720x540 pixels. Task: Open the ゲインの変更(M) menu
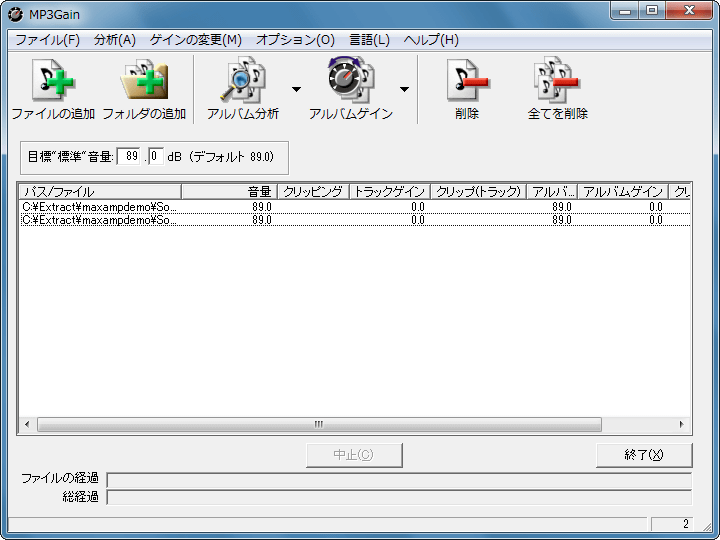coord(196,40)
